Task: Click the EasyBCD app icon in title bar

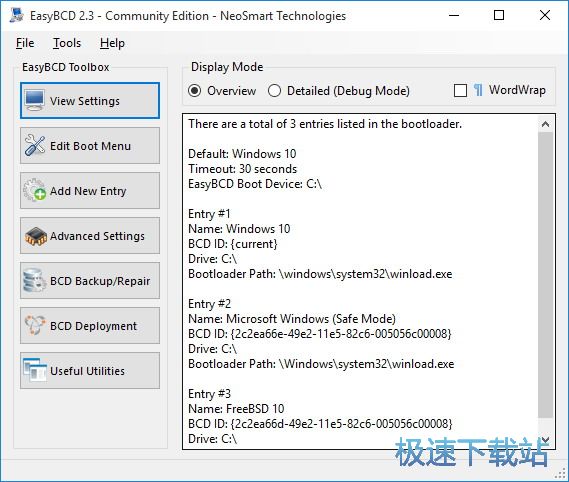Action: (x=17, y=15)
